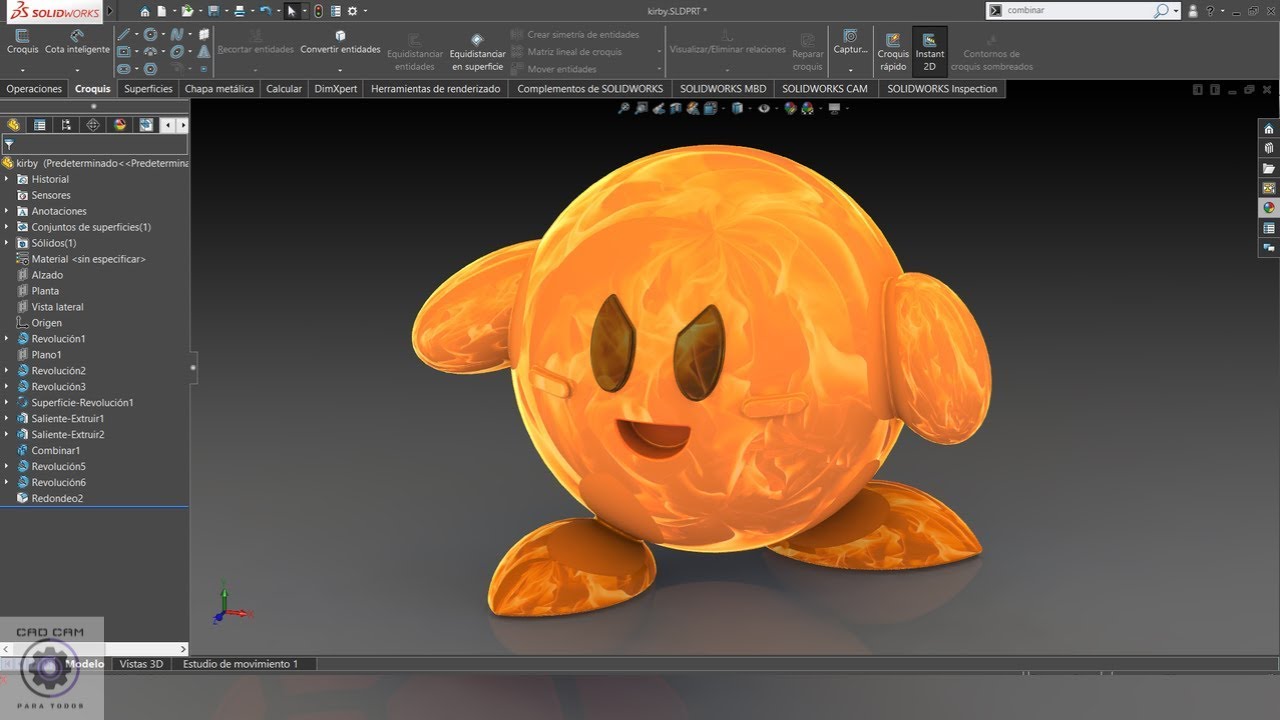1280x720 pixels.
Task: Open the SOLIDWORKS CAM tab
Action: click(x=825, y=89)
